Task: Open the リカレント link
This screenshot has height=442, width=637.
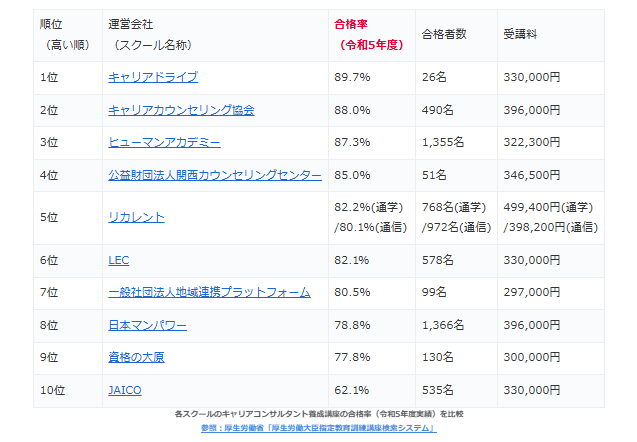Action: click(136, 217)
